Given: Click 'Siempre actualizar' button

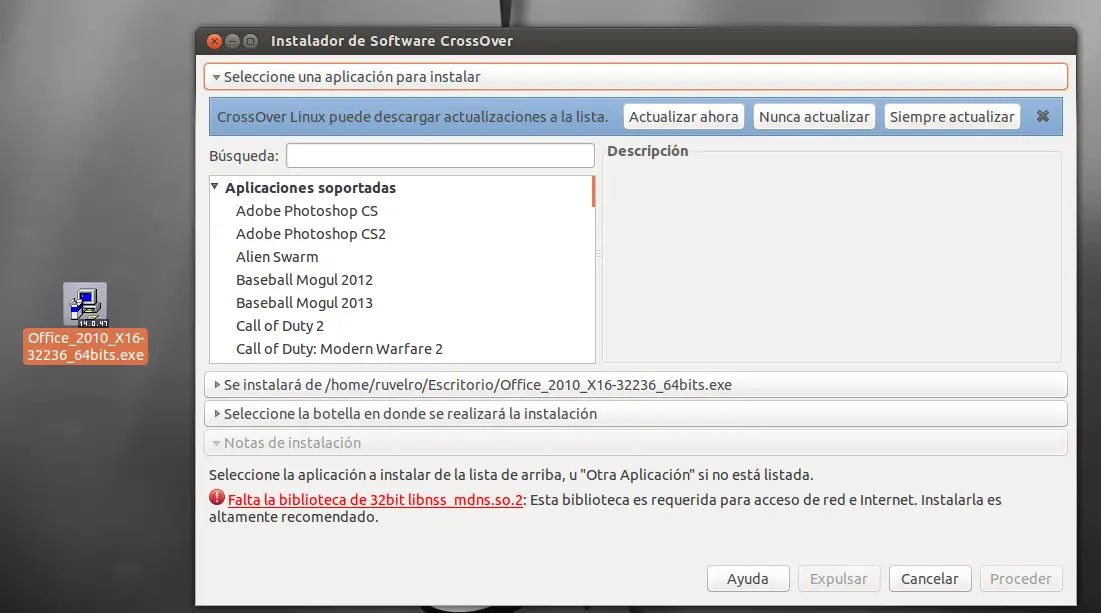Looking at the screenshot, I should (x=951, y=117).
